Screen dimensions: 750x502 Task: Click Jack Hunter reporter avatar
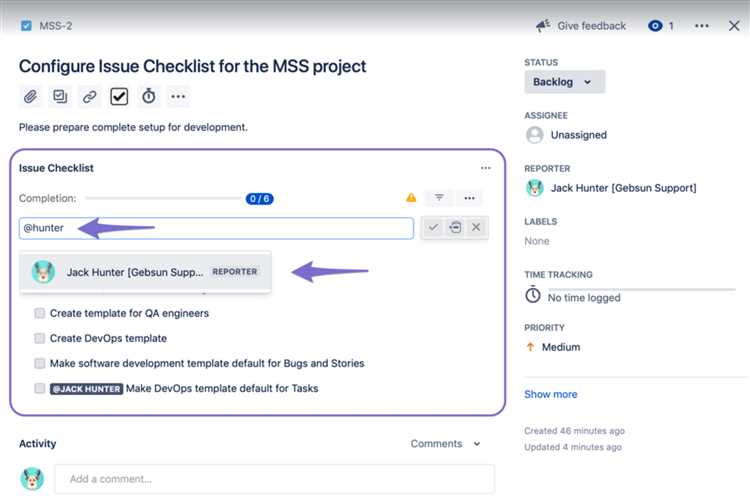coord(535,188)
